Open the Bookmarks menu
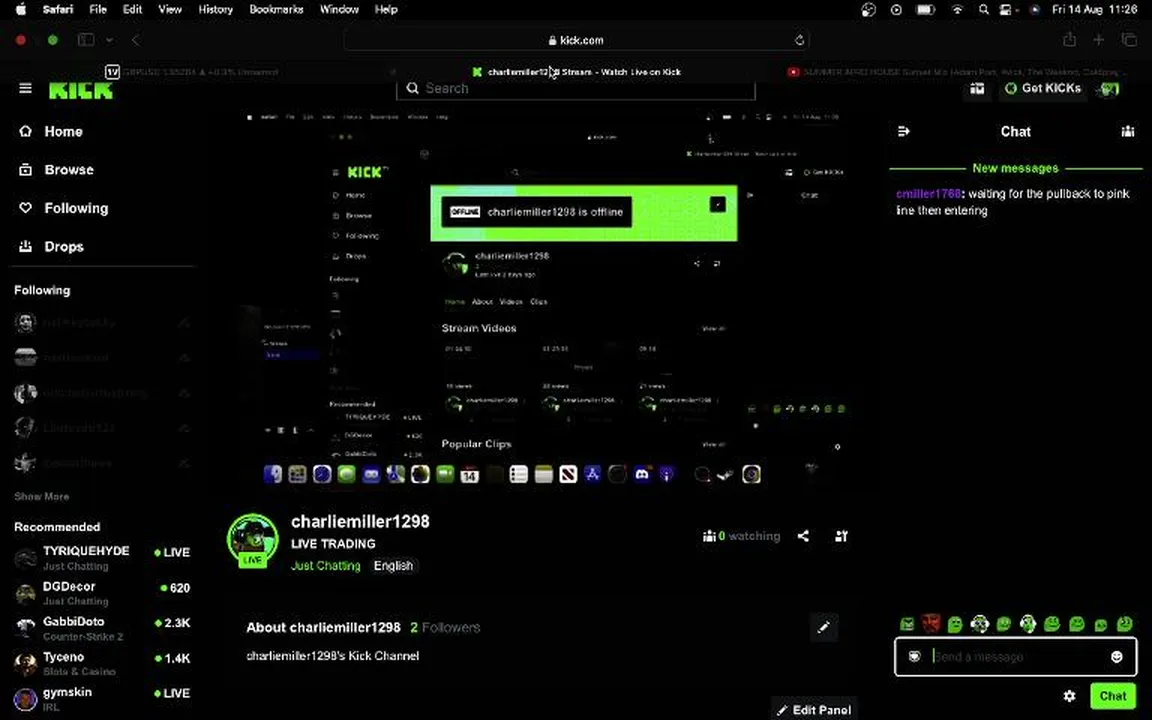This screenshot has height=720, width=1152. coord(276,10)
